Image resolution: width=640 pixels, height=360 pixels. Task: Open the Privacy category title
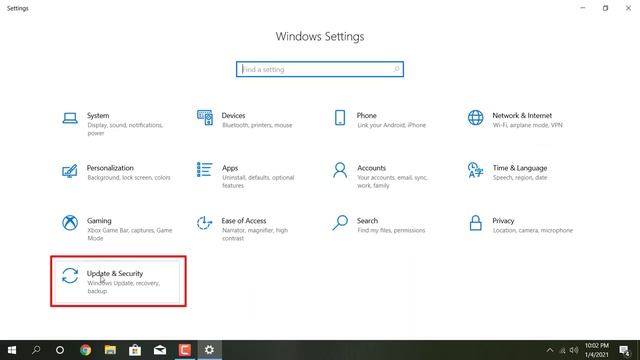pyautogui.click(x=503, y=221)
